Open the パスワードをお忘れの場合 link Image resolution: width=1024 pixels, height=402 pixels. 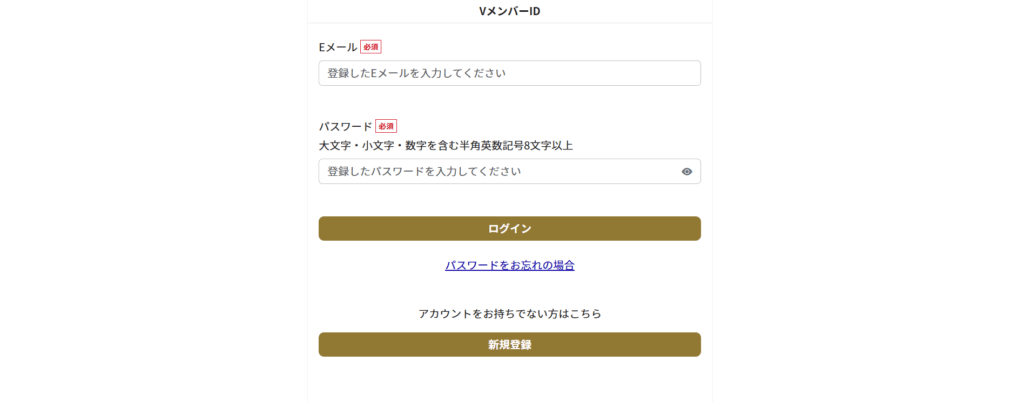coord(509,266)
